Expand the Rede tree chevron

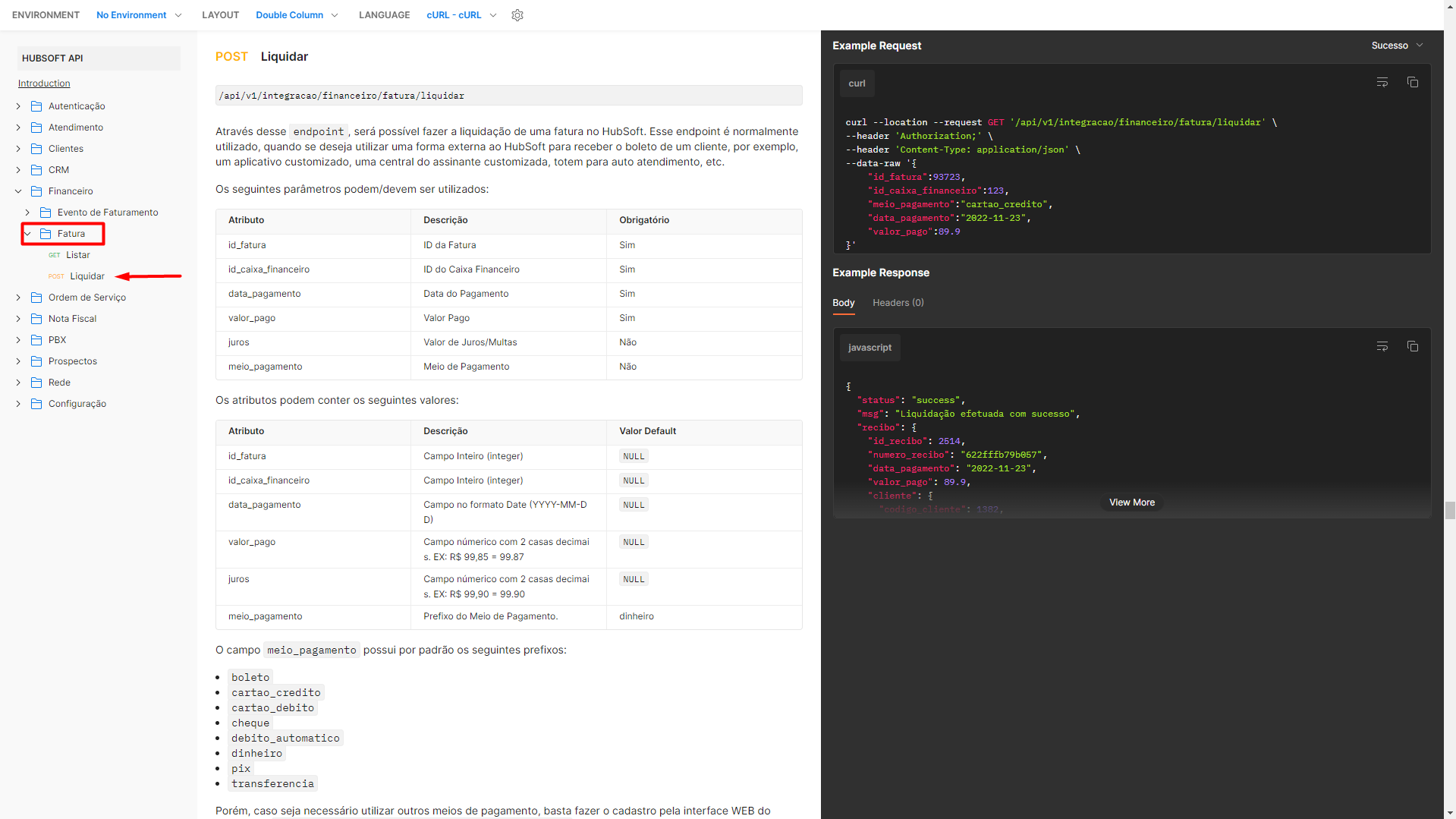pyautogui.click(x=18, y=383)
